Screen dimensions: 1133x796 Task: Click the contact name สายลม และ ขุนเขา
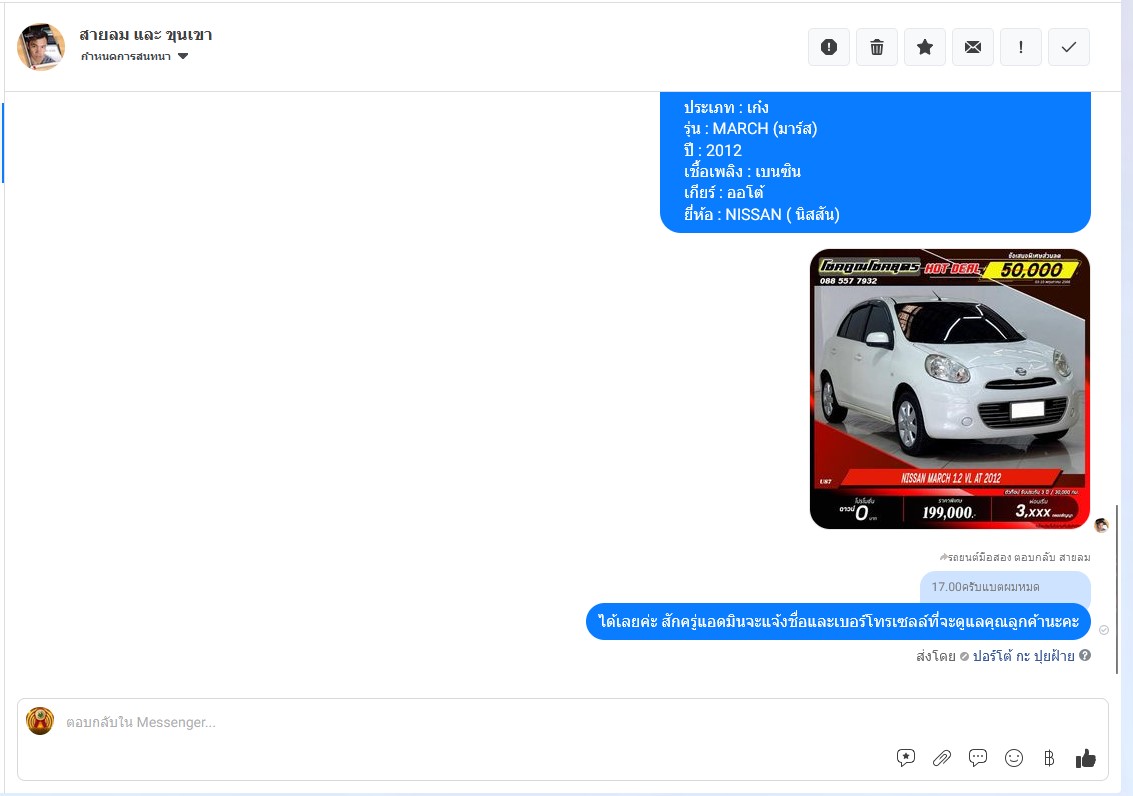145,35
